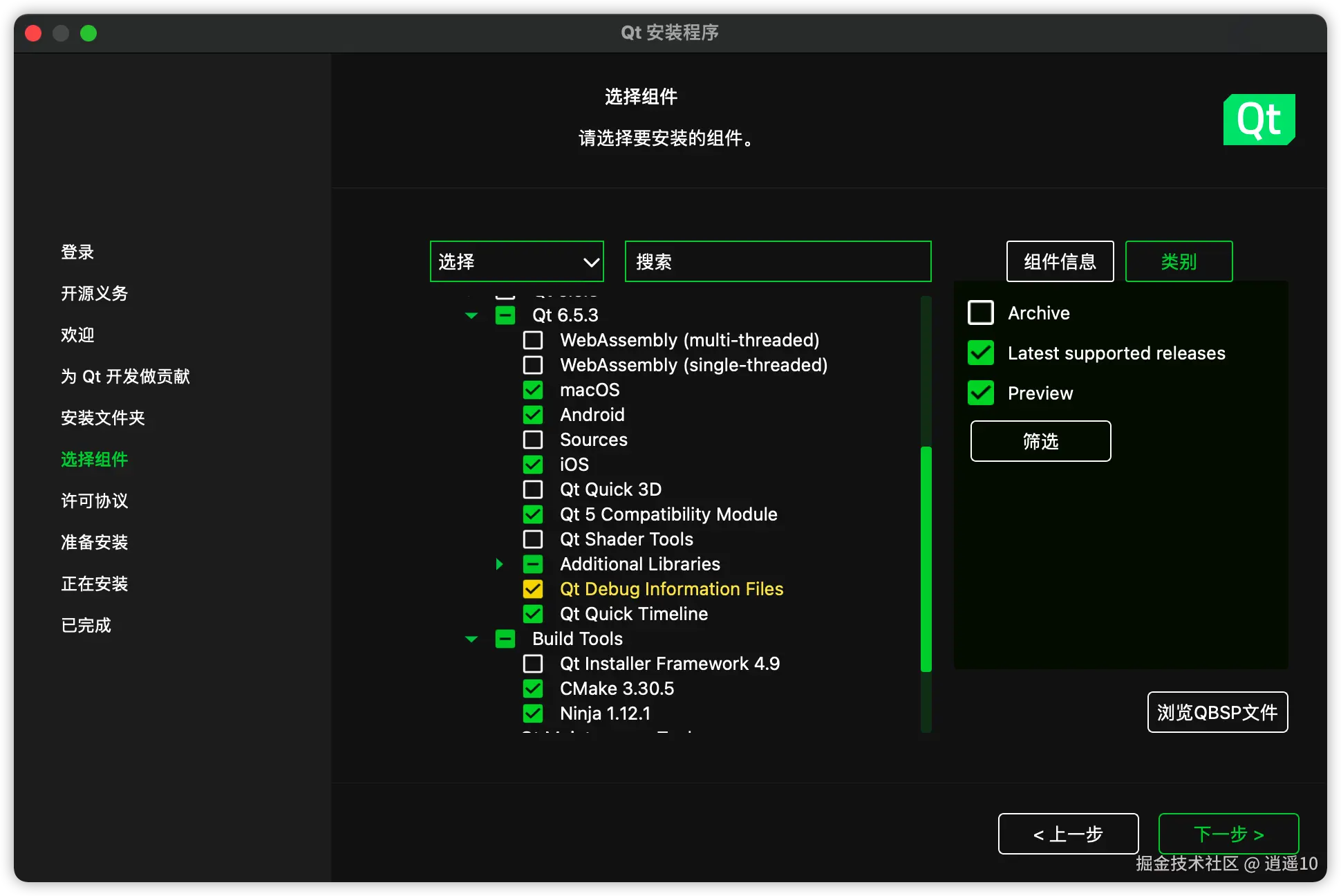This screenshot has width=1341, height=896.
Task: Enable the Archive category checkbox
Action: click(980, 313)
